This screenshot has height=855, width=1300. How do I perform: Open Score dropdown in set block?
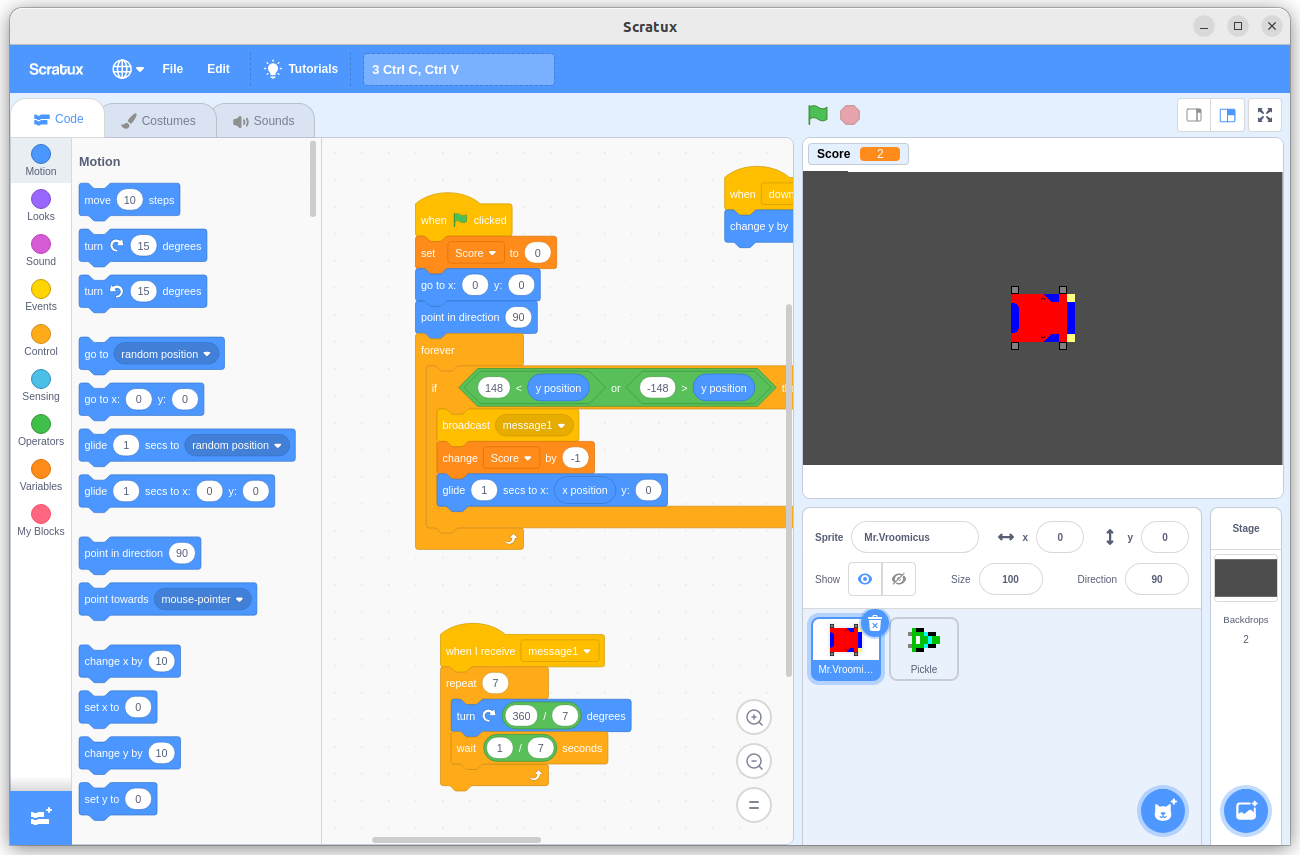[x=476, y=253]
